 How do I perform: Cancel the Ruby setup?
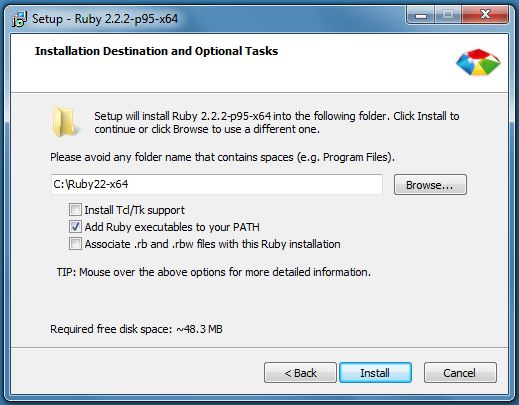460,373
